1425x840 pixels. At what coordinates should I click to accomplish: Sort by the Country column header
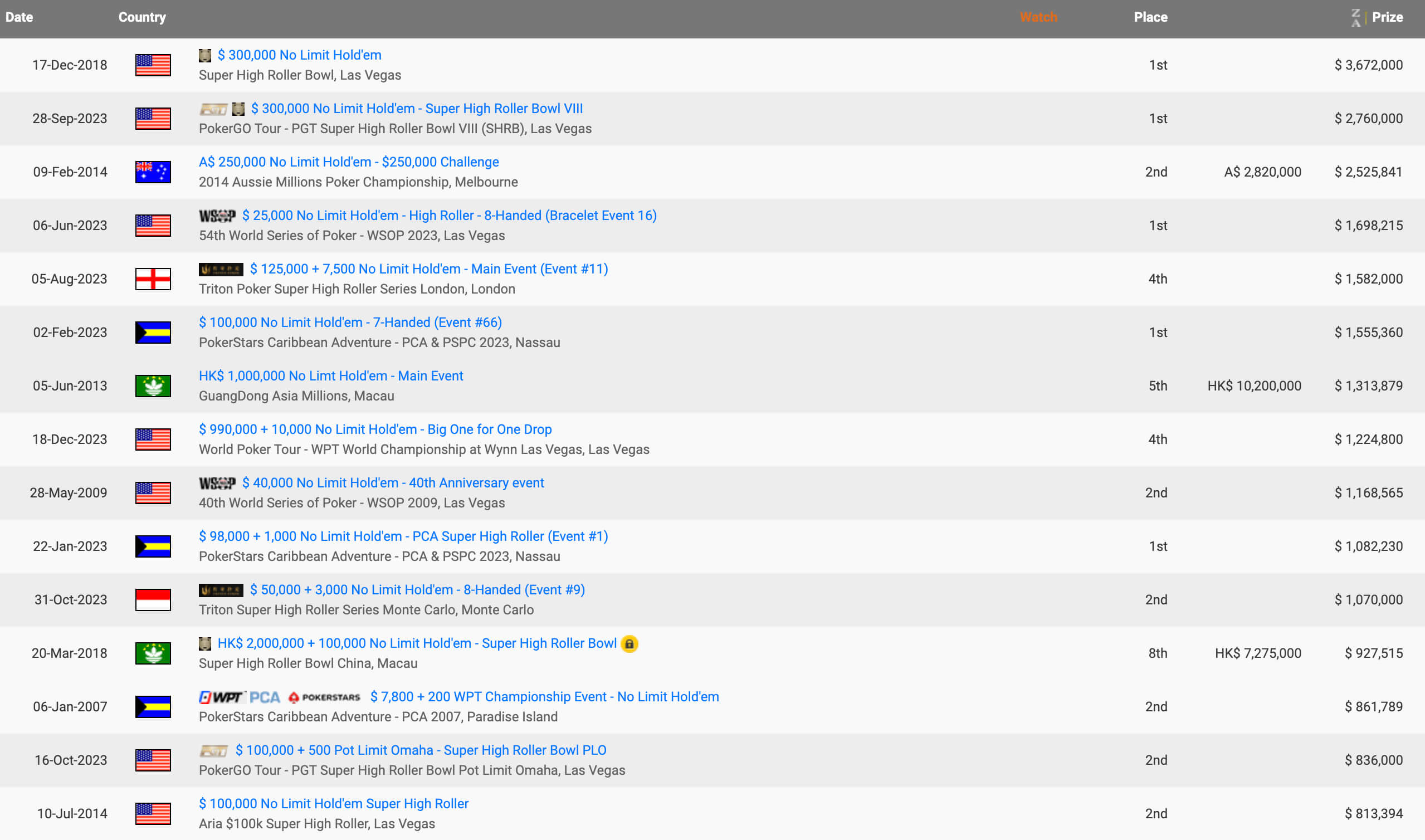142,18
